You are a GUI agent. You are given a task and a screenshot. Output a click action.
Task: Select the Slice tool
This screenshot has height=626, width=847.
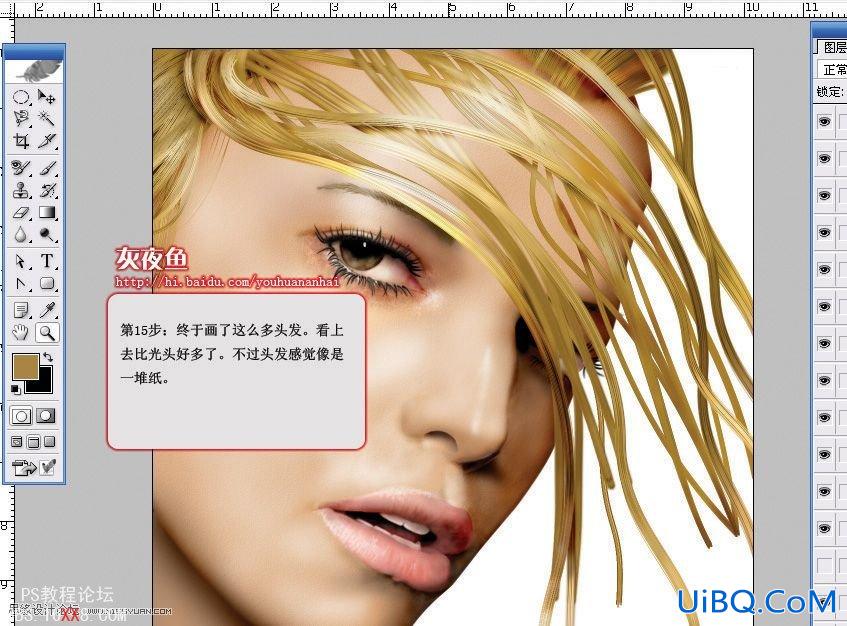[x=46, y=141]
